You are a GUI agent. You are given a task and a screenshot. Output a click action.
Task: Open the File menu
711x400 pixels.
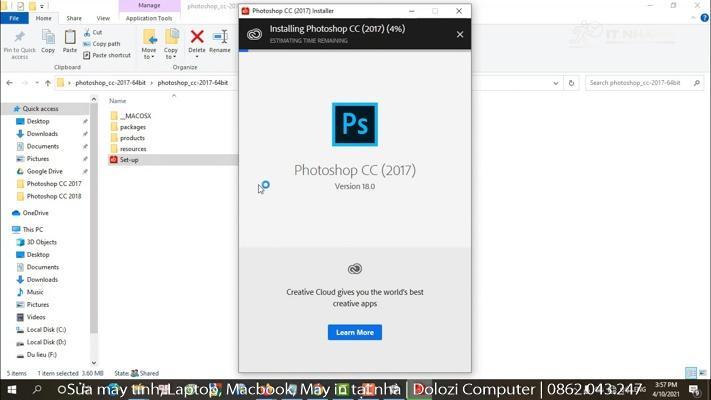point(15,18)
